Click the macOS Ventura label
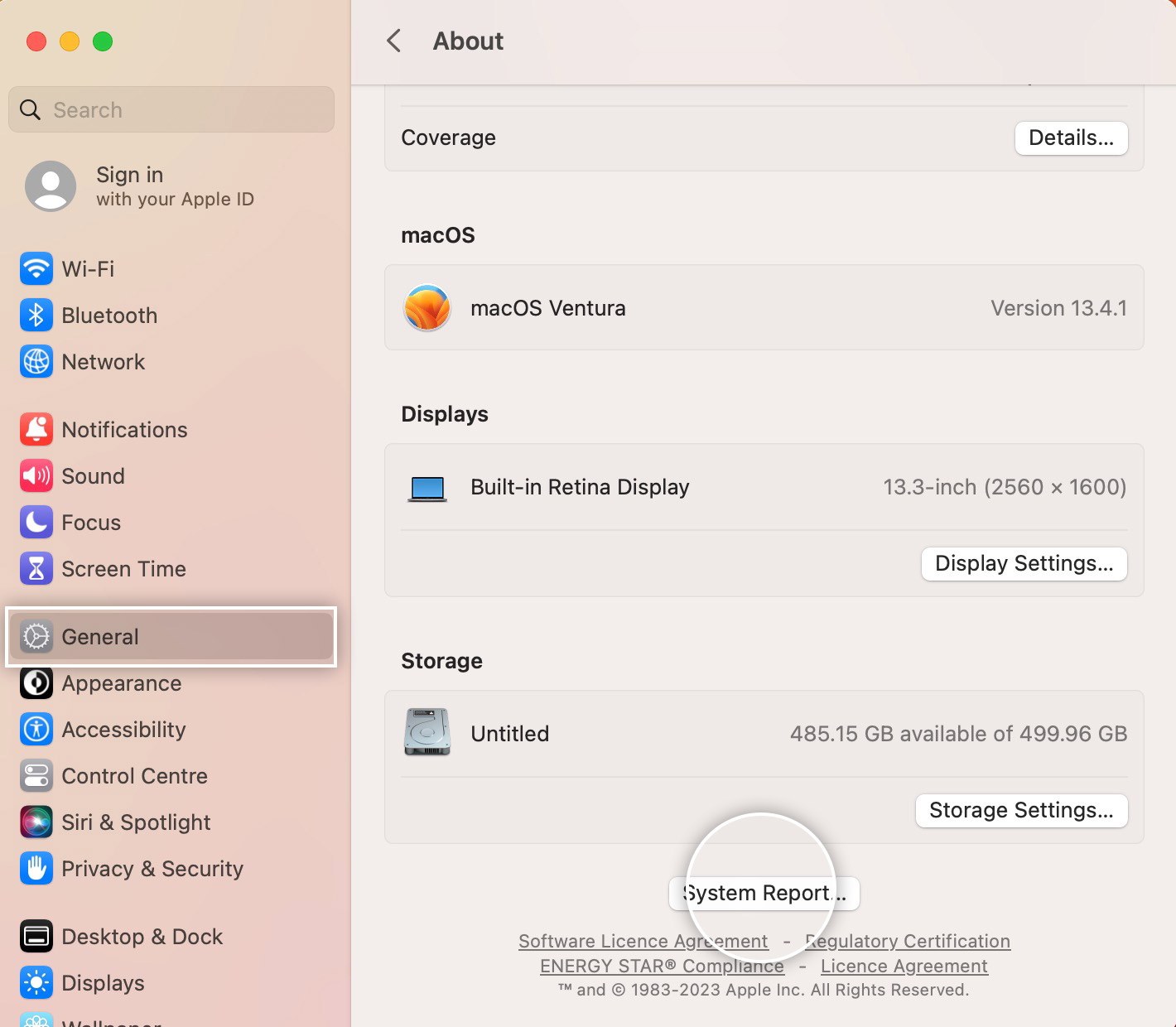Viewport: 1176px width, 1027px height. pyautogui.click(x=548, y=308)
